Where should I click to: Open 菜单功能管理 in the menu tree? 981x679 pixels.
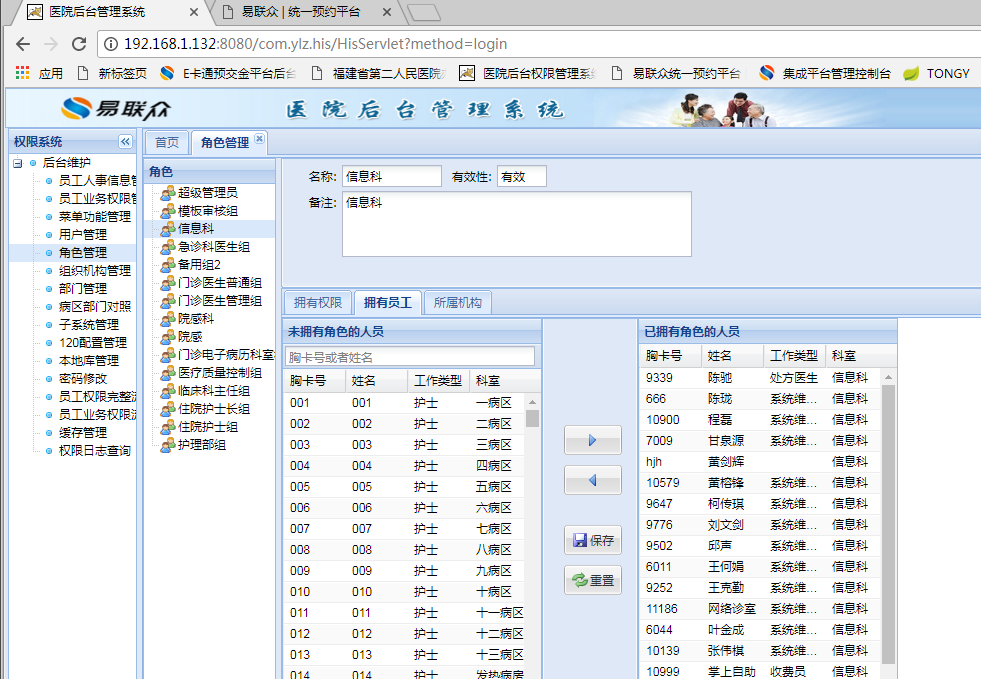94,217
